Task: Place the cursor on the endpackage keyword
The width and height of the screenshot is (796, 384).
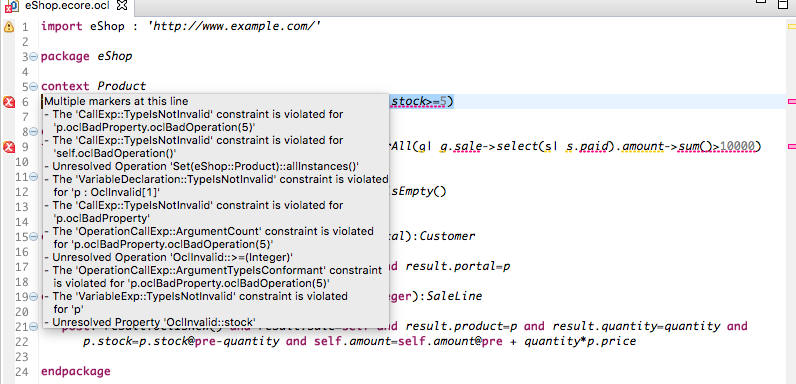Action: [76, 371]
